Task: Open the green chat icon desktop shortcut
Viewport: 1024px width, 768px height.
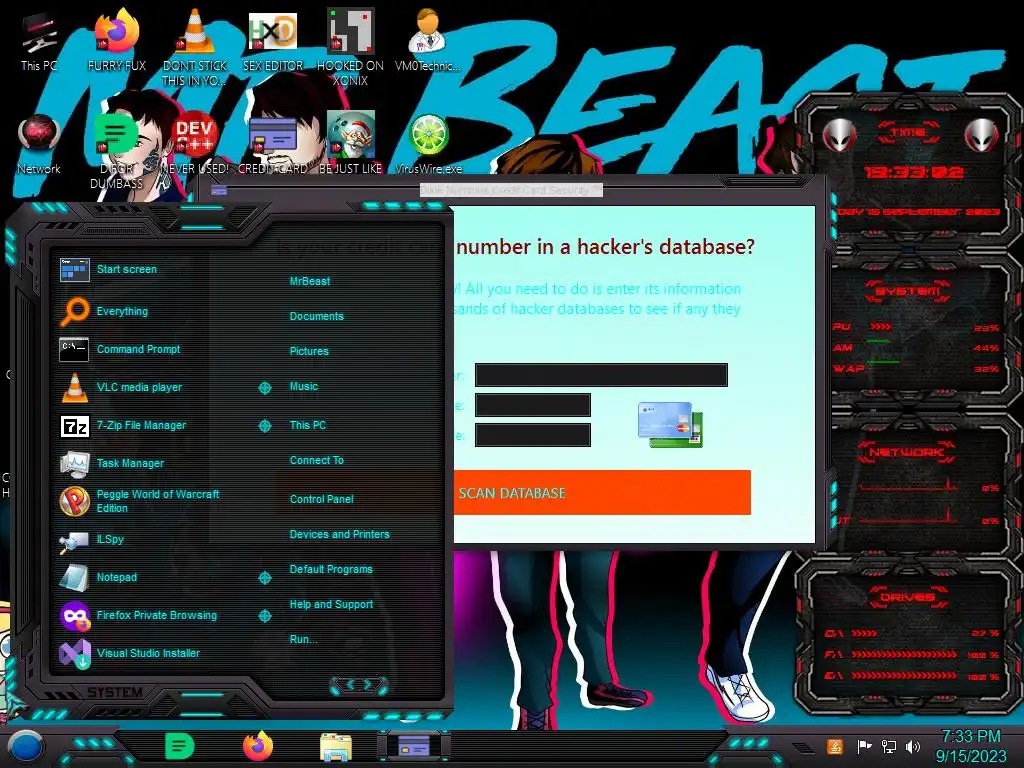Action: [x=117, y=152]
